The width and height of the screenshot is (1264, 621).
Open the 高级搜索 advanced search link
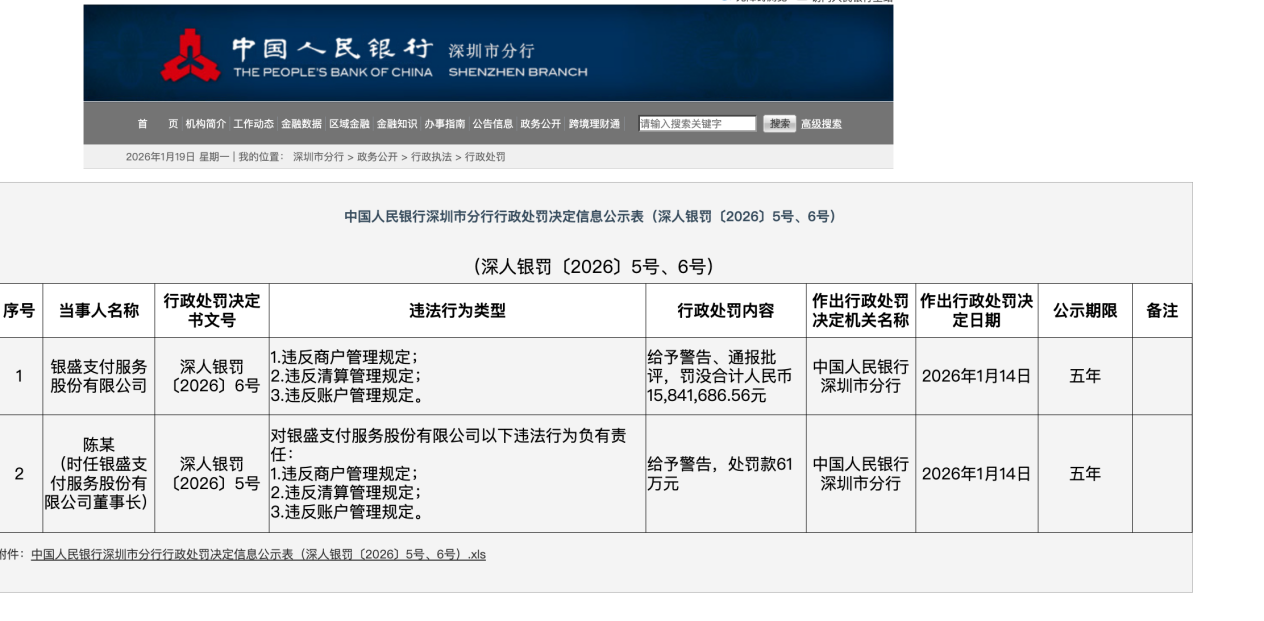(821, 124)
